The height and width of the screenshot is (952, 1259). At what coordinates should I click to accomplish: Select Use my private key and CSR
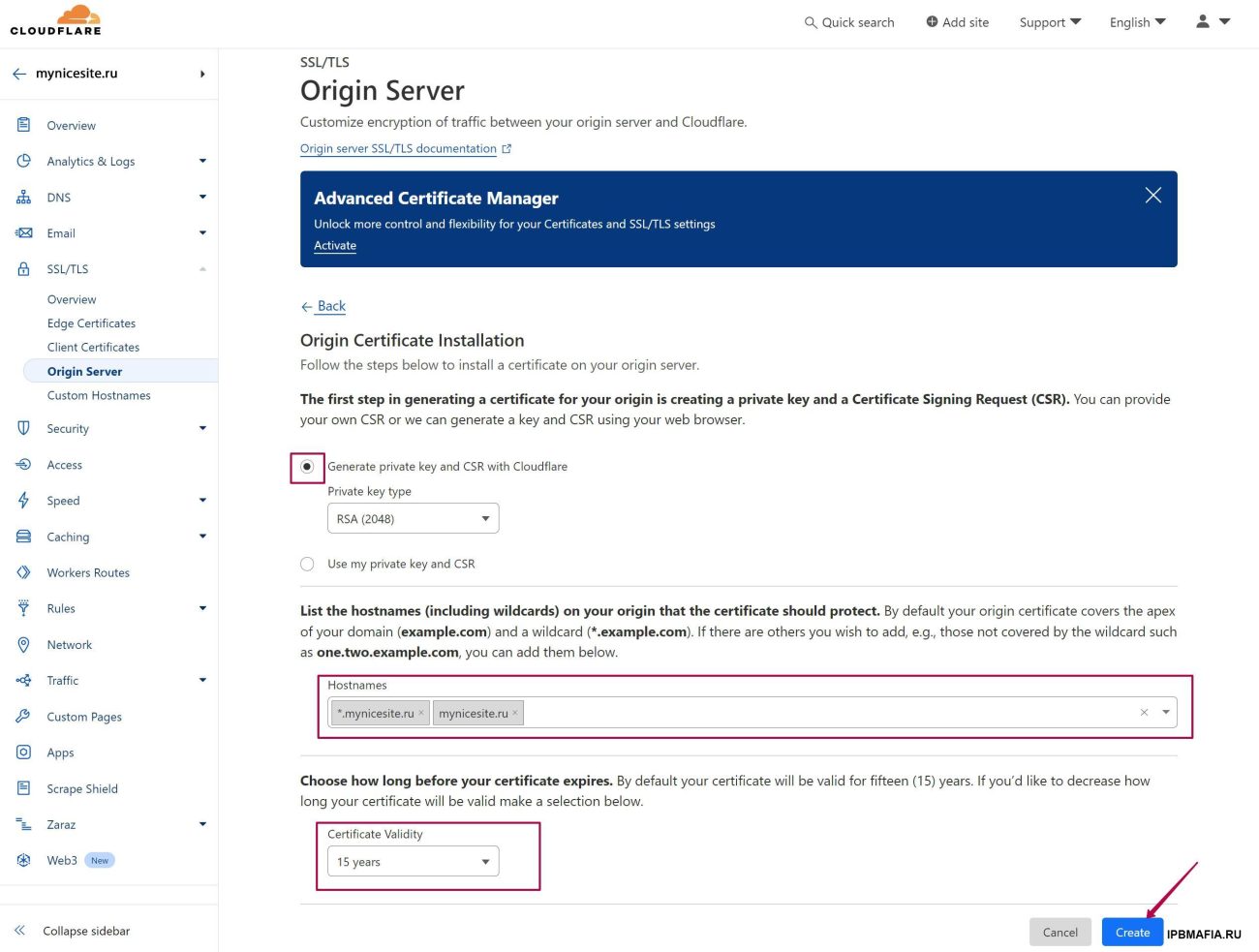pos(307,564)
